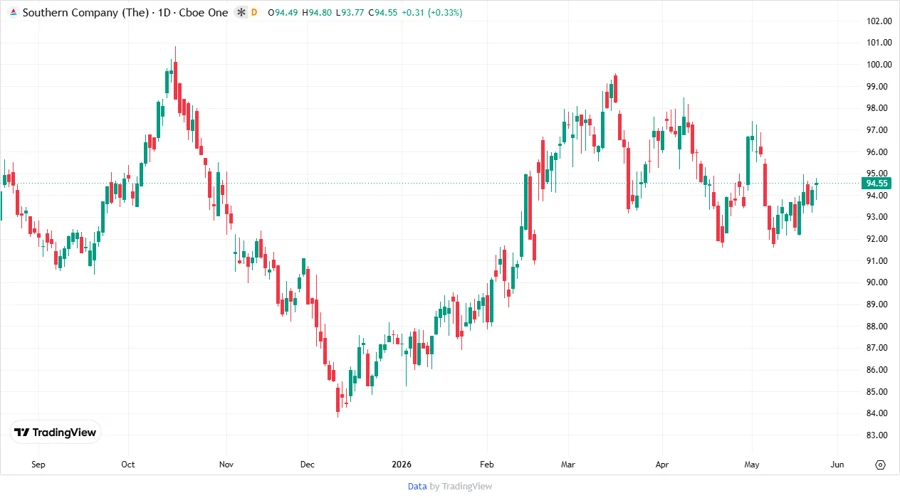900x498 pixels.
Task: Click the open value O94.49
Action: point(283,12)
